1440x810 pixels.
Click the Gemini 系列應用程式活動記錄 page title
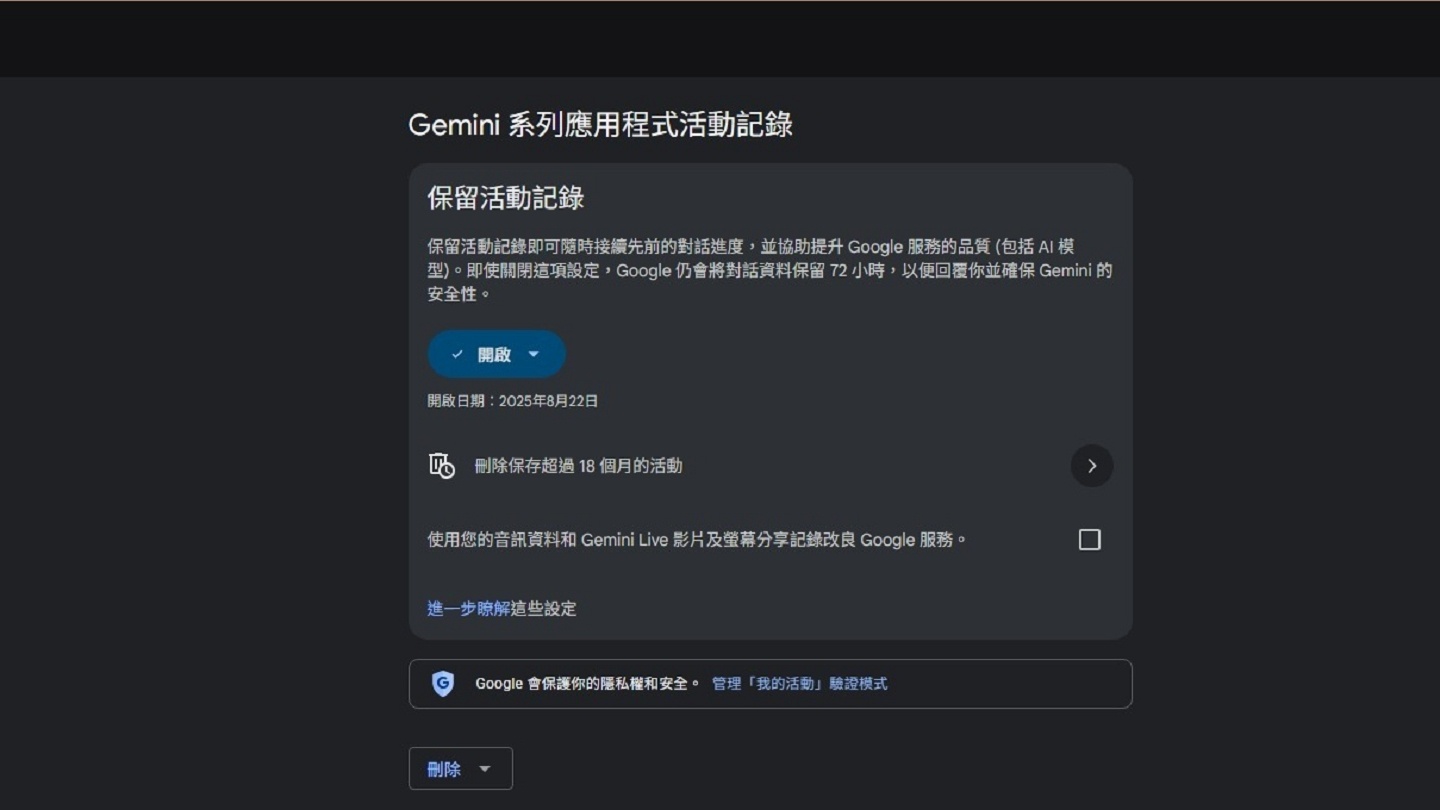pos(601,125)
